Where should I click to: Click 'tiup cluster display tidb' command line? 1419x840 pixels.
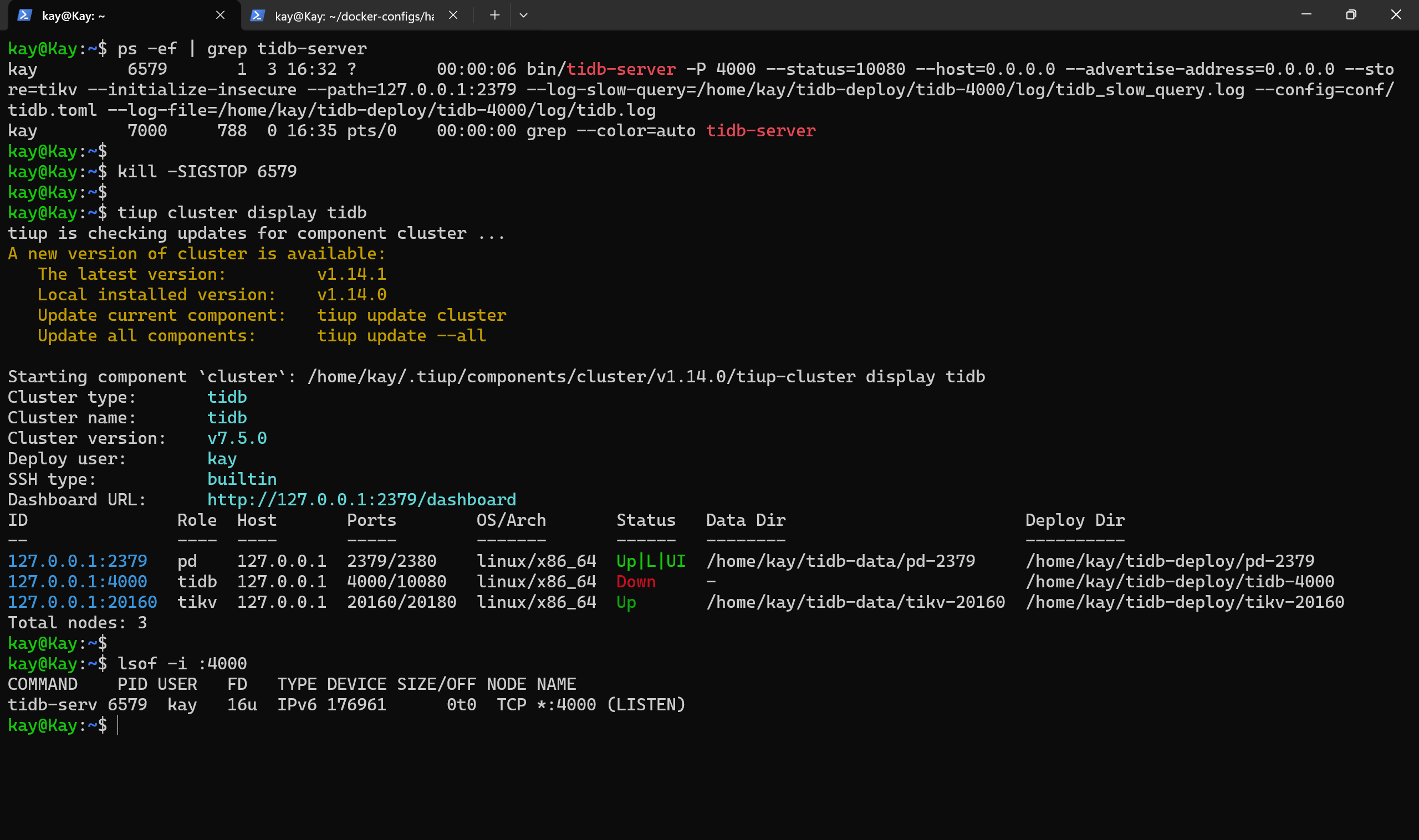(x=242, y=213)
